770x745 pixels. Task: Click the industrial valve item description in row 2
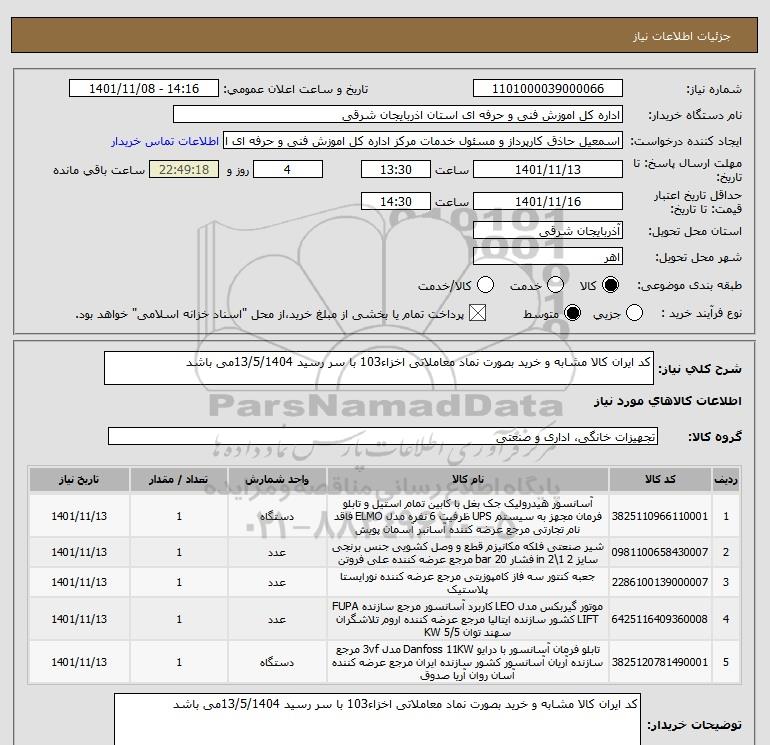(468, 552)
